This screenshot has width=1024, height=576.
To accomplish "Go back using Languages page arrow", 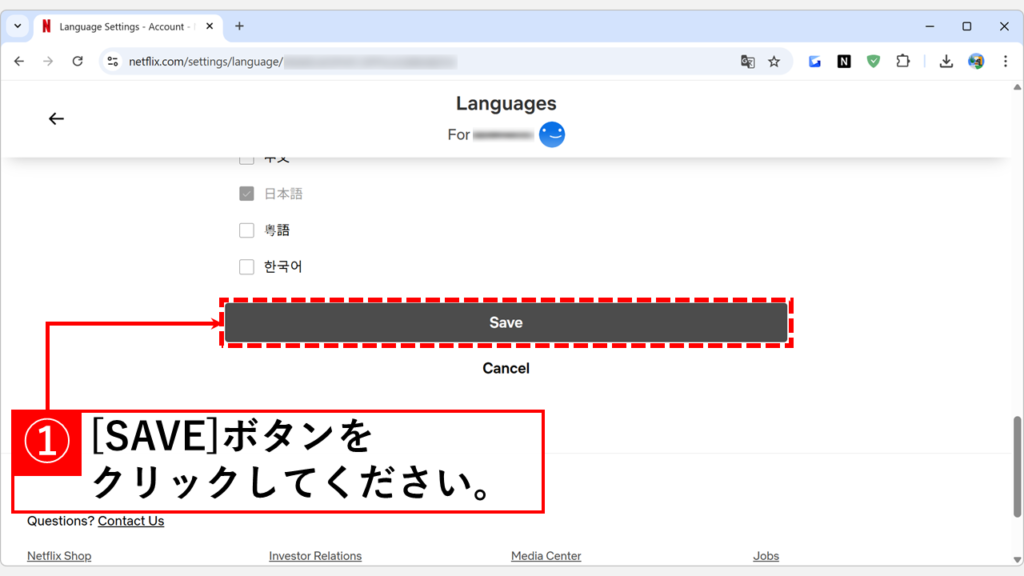I will coord(56,119).
